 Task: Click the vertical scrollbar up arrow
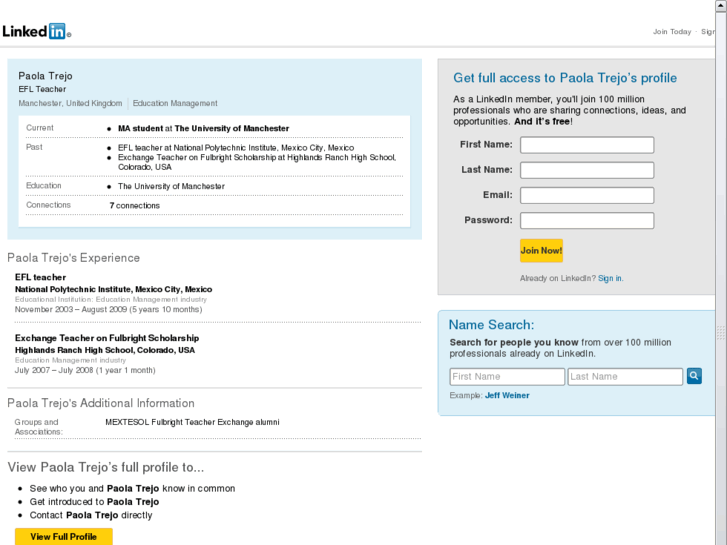point(721,5)
